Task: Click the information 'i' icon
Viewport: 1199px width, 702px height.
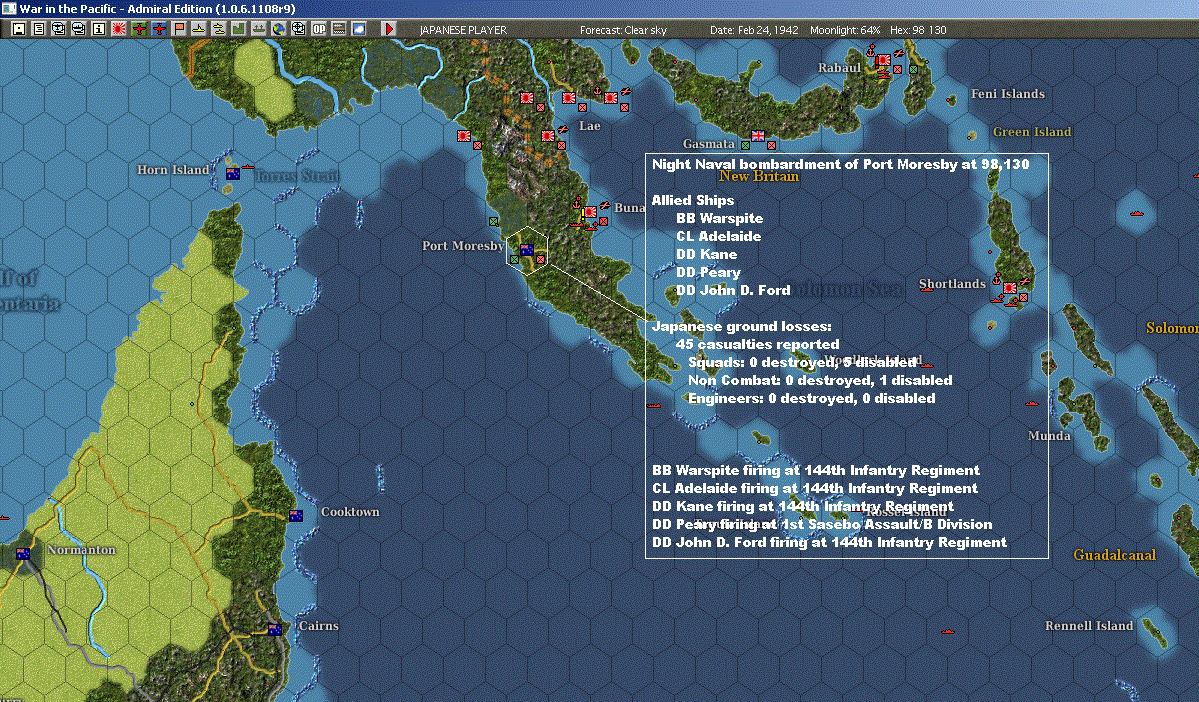Action: [99, 29]
